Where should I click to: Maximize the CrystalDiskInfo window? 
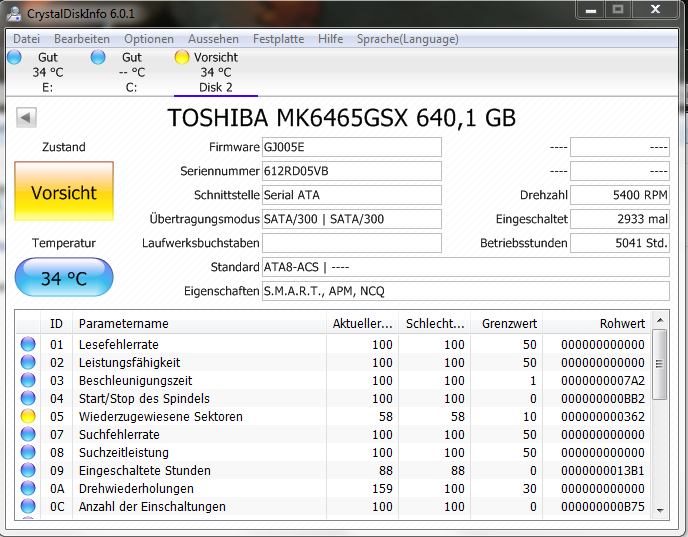point(618,9)
